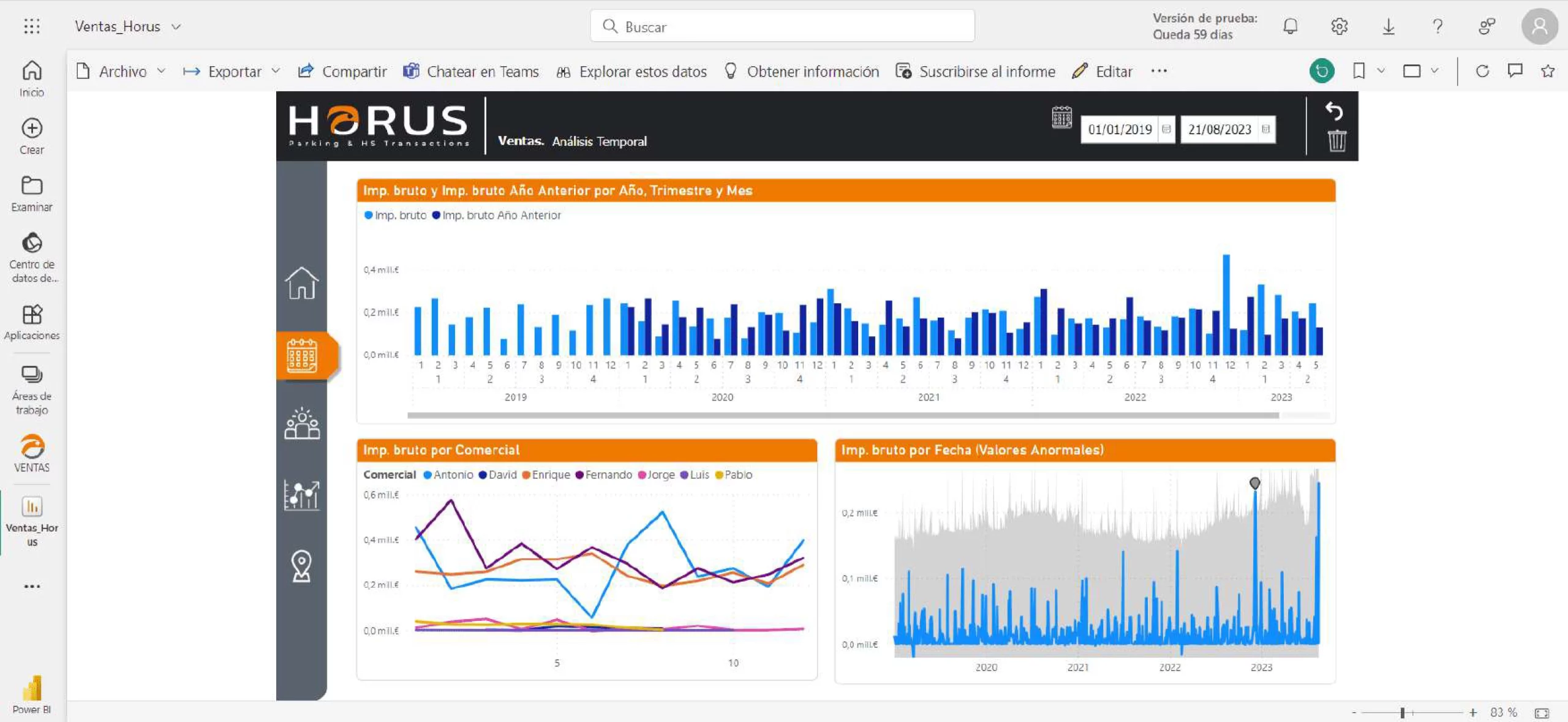Open the Ventas_Horus workspace selector chevron

tap(176, 26)
